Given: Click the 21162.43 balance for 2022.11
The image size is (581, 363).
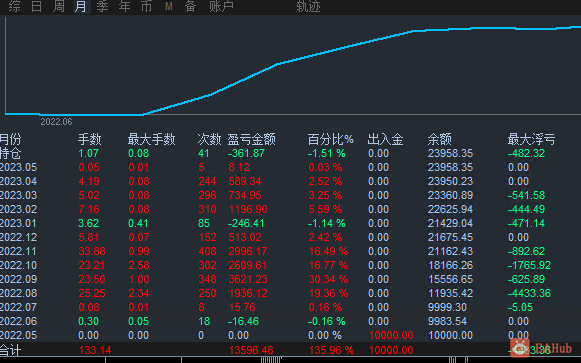Looking at the screenshot, I should (x=451, y=251).
